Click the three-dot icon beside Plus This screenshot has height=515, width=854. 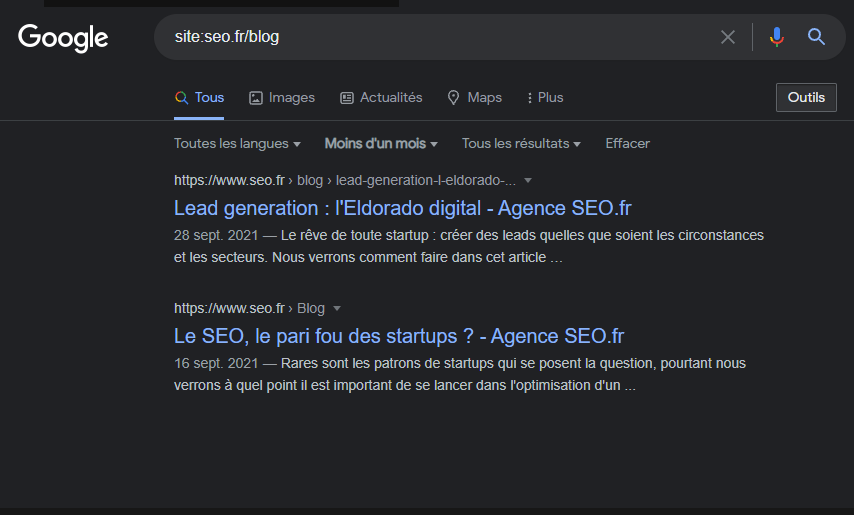(529, 98)
